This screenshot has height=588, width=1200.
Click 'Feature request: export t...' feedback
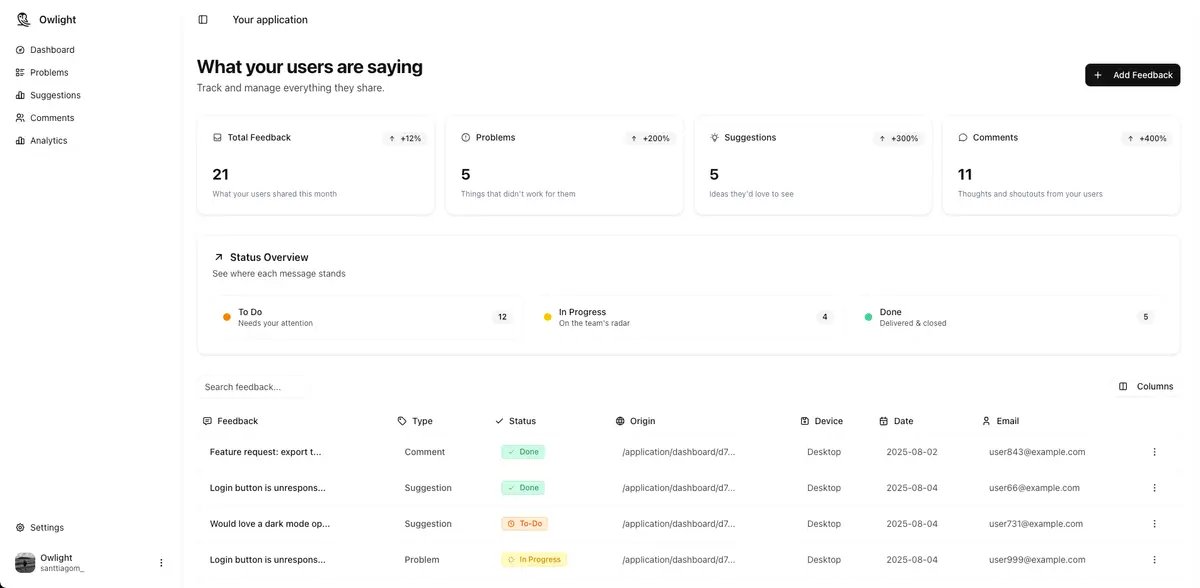tap(266, 452)
